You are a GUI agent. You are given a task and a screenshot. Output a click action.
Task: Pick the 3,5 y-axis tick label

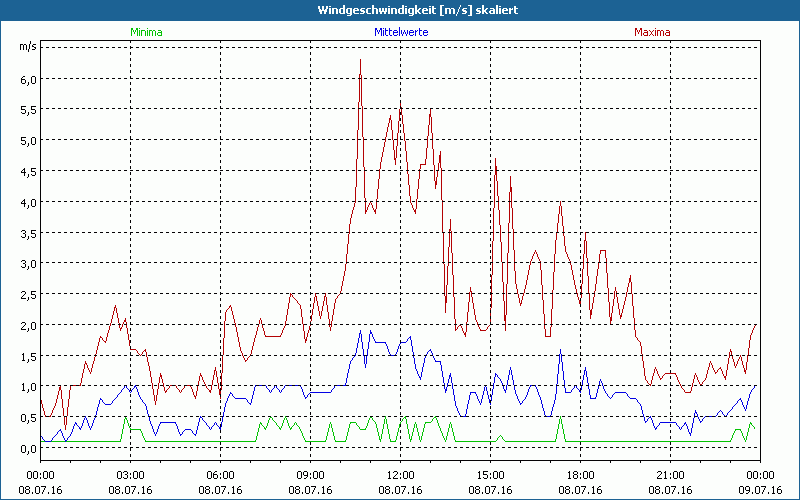28,233
